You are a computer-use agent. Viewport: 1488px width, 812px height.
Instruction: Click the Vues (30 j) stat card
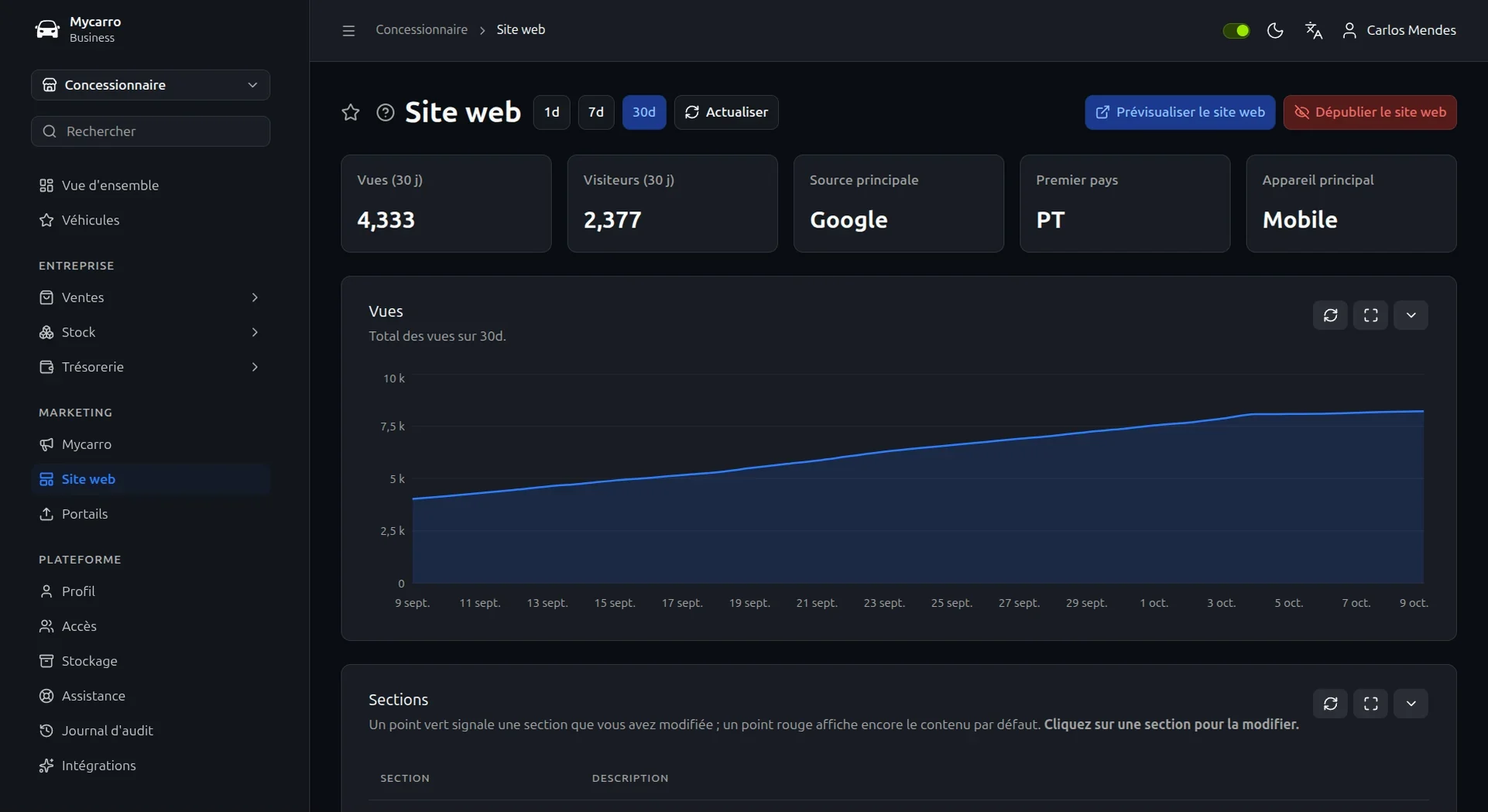point(446,204)
